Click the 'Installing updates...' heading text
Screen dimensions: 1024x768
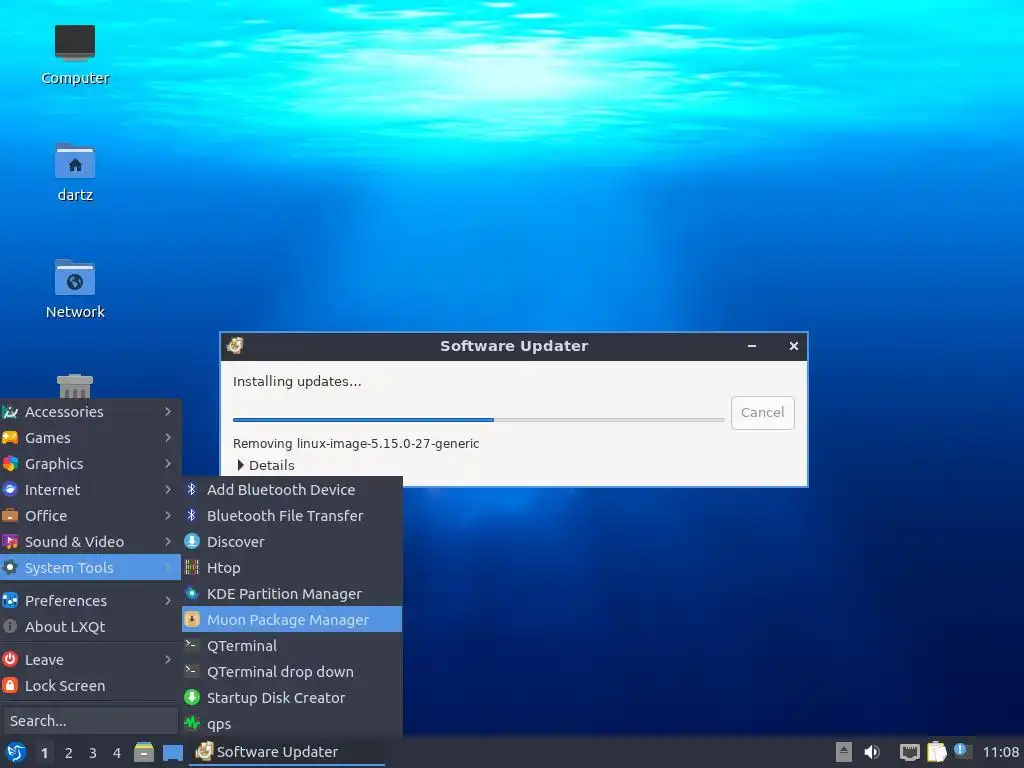[297, 381]
